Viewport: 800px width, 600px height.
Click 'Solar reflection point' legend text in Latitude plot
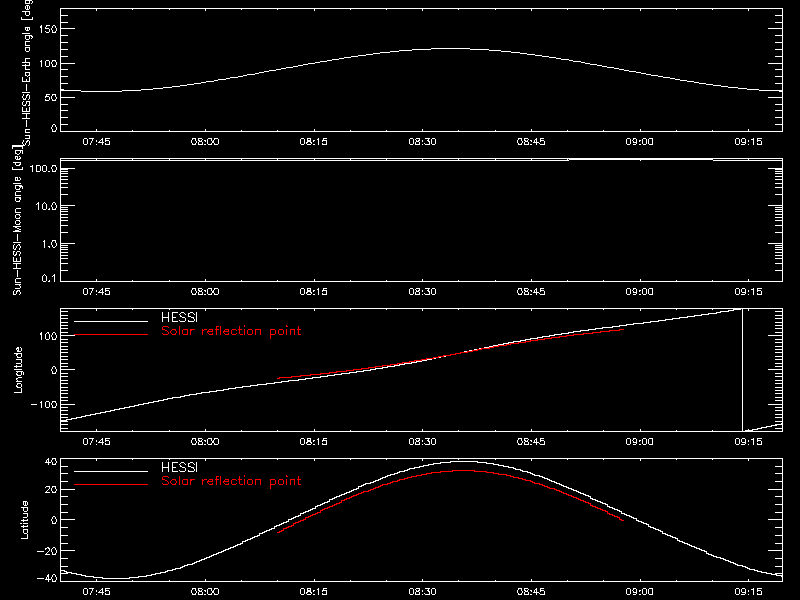click(231, 481)
